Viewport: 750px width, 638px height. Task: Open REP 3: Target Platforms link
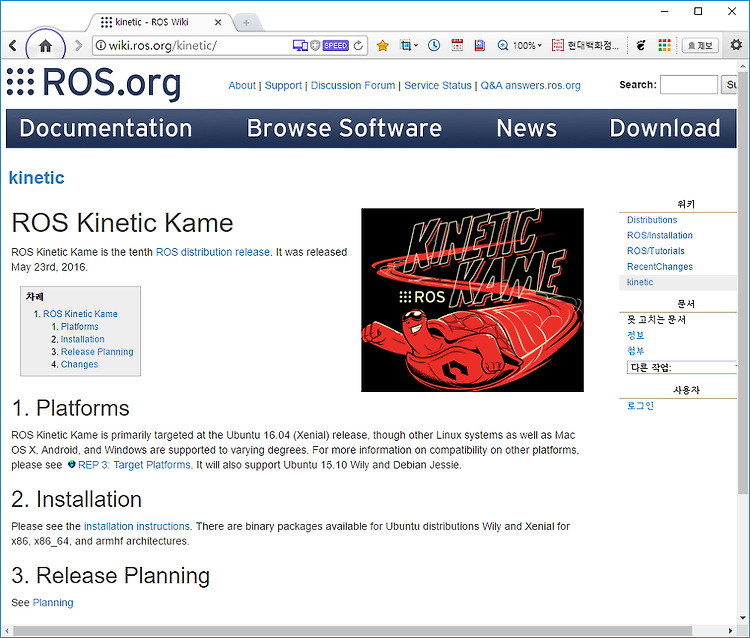point(134,465)
